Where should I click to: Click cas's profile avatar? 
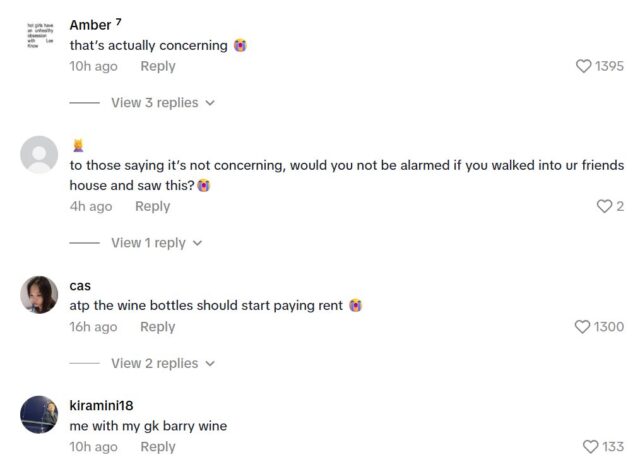point(39,294)
